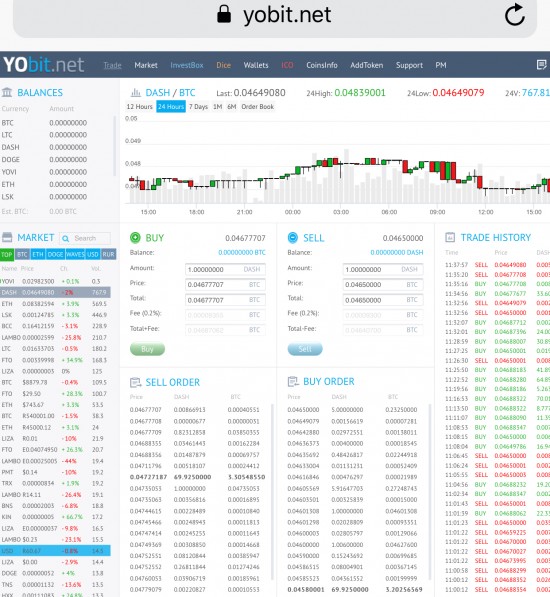Select the ETH market filter tab

(x=37, y=254)
